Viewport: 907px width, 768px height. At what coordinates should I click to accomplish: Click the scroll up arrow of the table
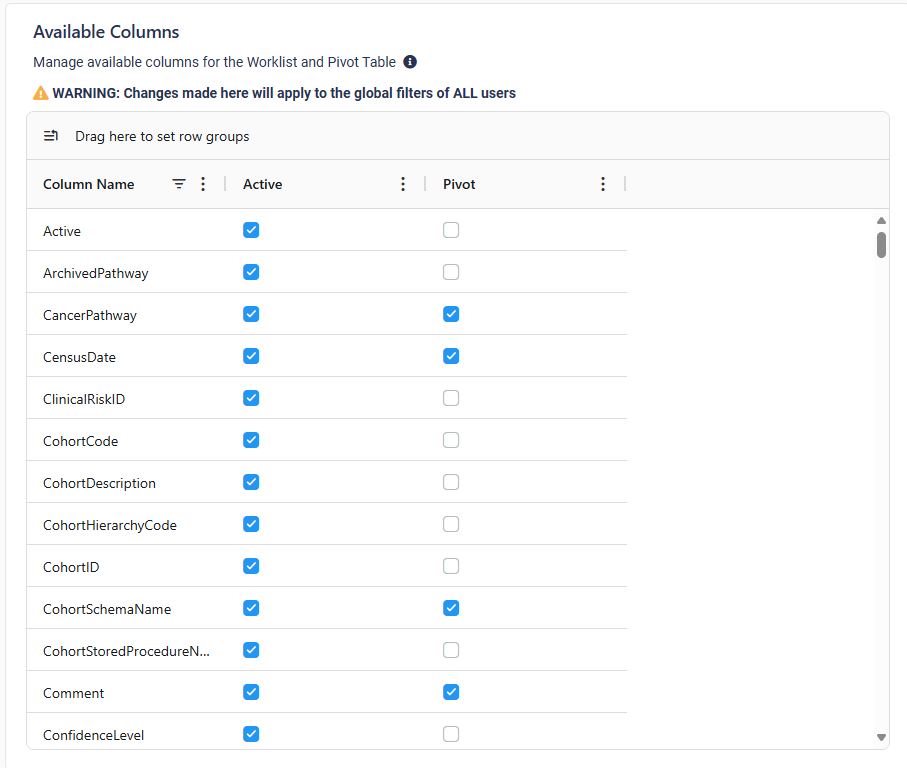coord(881,220)
